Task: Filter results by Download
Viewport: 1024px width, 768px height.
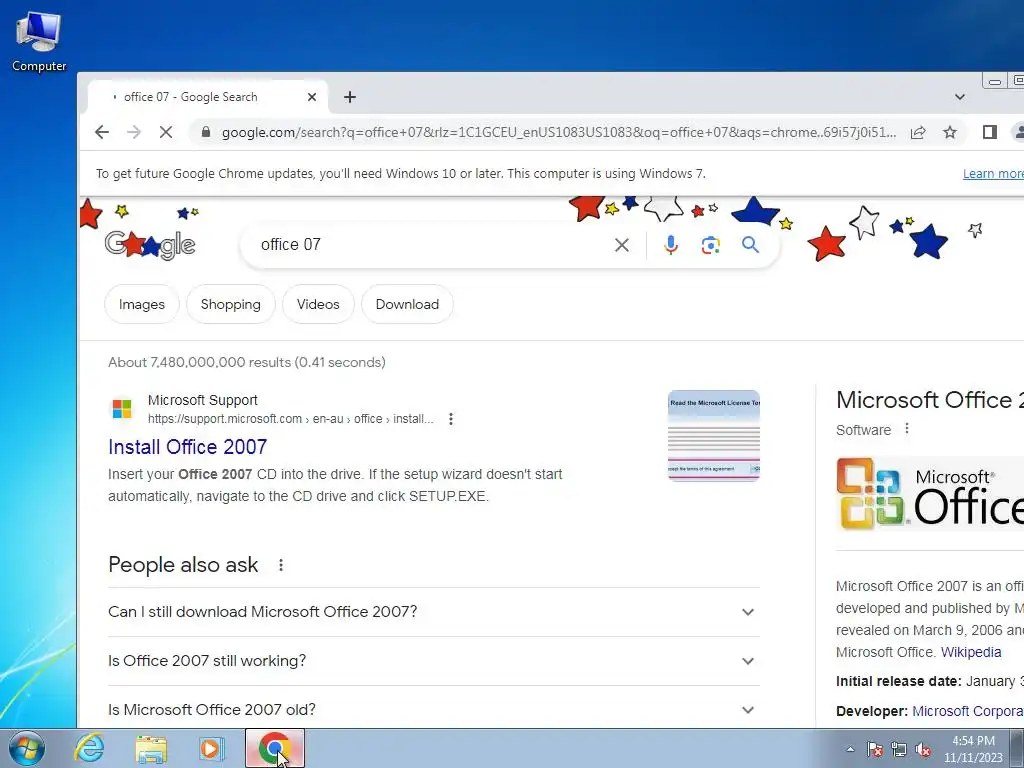Action: point(407,304)
